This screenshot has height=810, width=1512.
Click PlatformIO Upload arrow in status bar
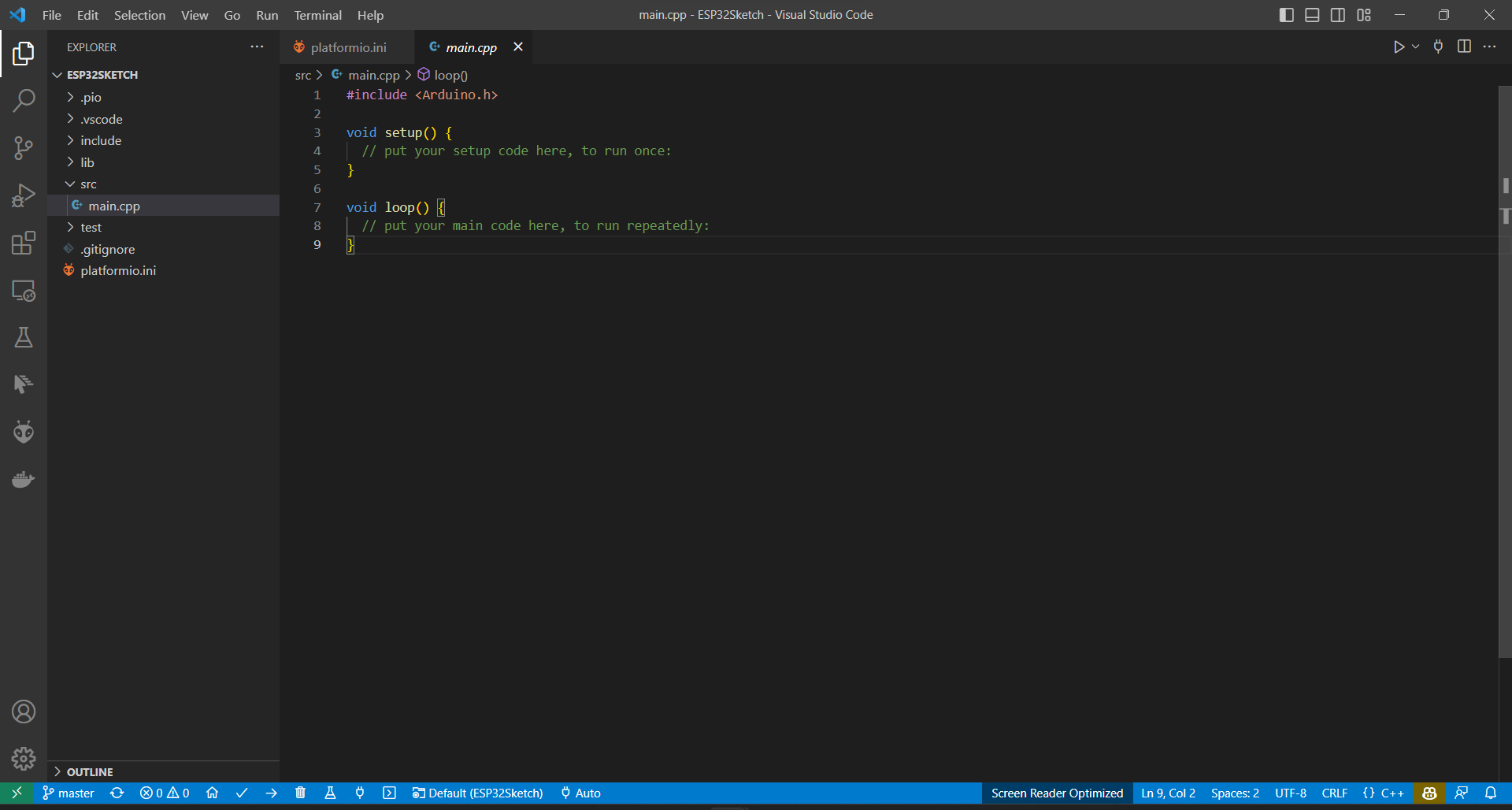click(272, 793)
